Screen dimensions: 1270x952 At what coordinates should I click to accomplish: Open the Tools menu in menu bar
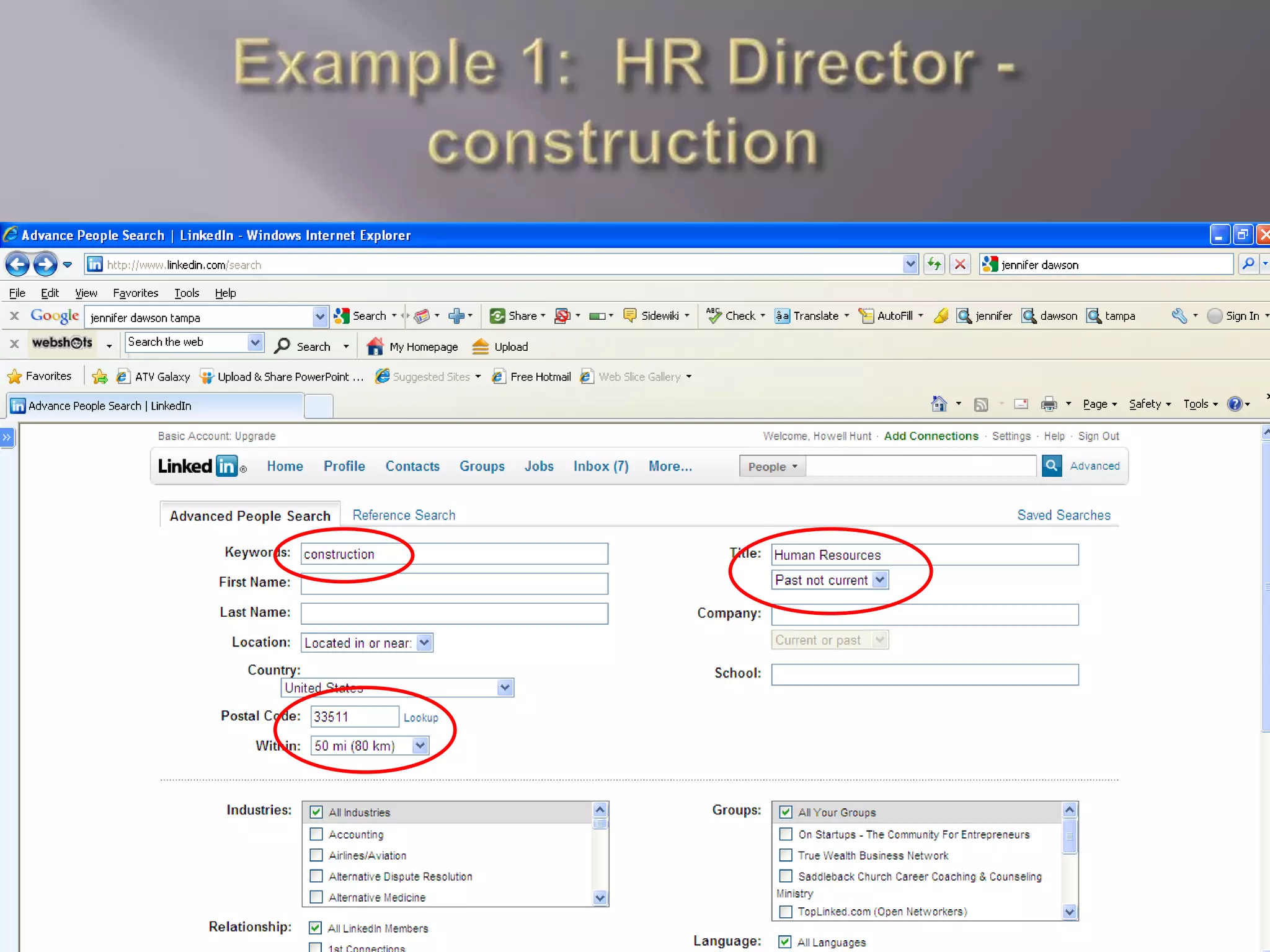coord(186,293)
